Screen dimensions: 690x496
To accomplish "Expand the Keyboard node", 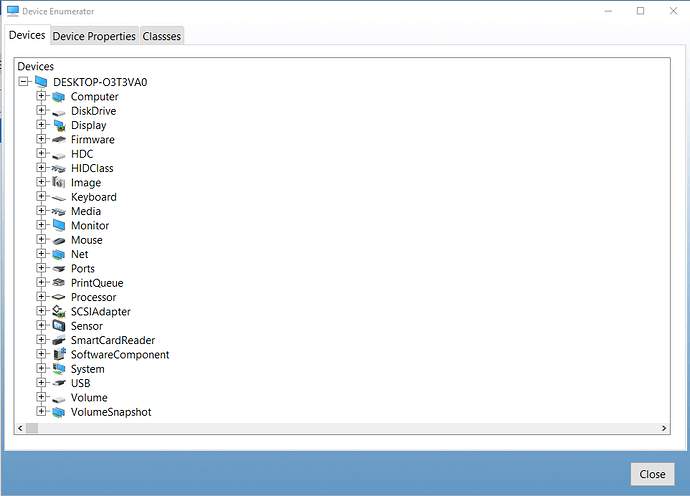I will (41, 196).
